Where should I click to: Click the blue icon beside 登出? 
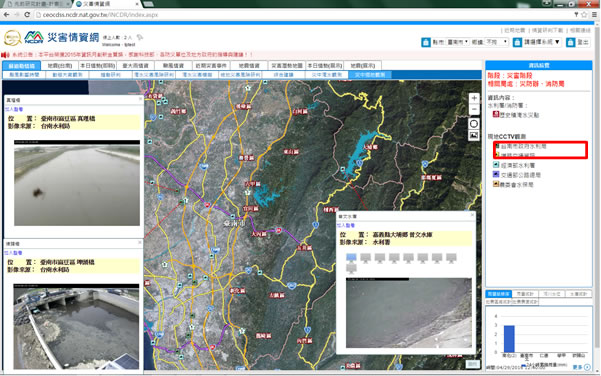coord(570,42)
